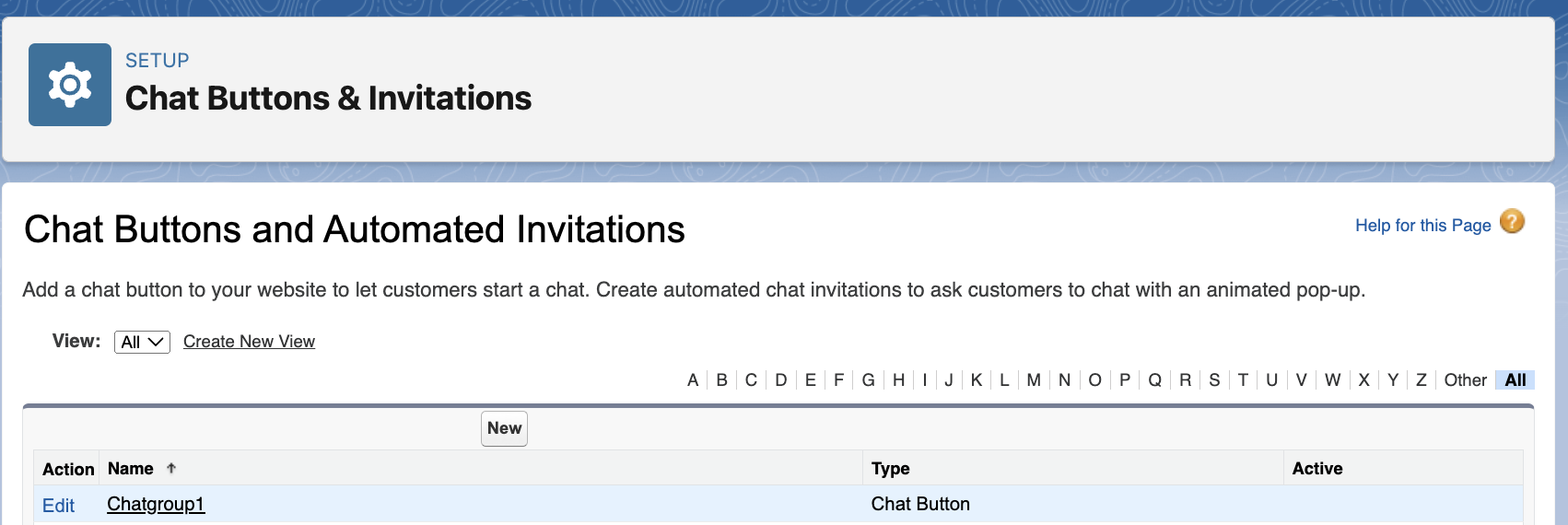
Task: Edit the Chatgroup1 chat button
Action: (x=58, y=506)
